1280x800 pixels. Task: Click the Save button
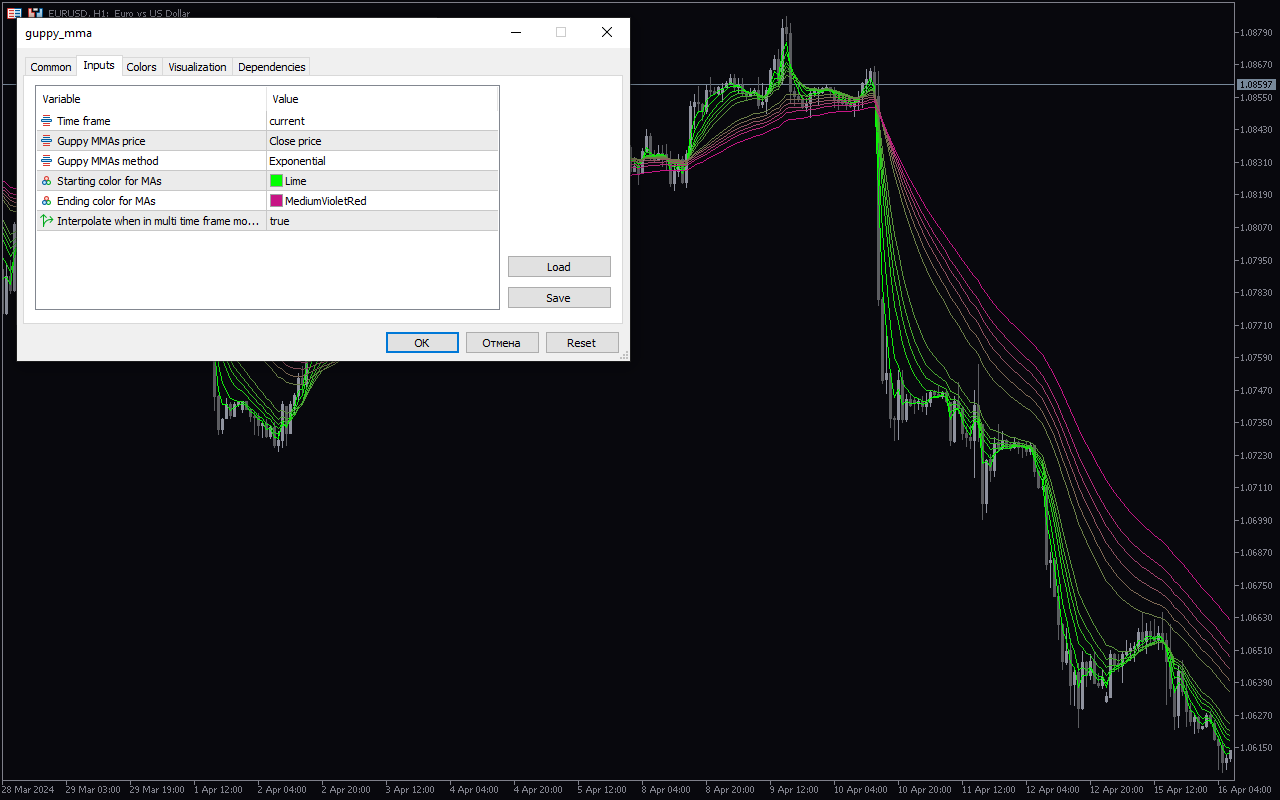coord(559,298)
